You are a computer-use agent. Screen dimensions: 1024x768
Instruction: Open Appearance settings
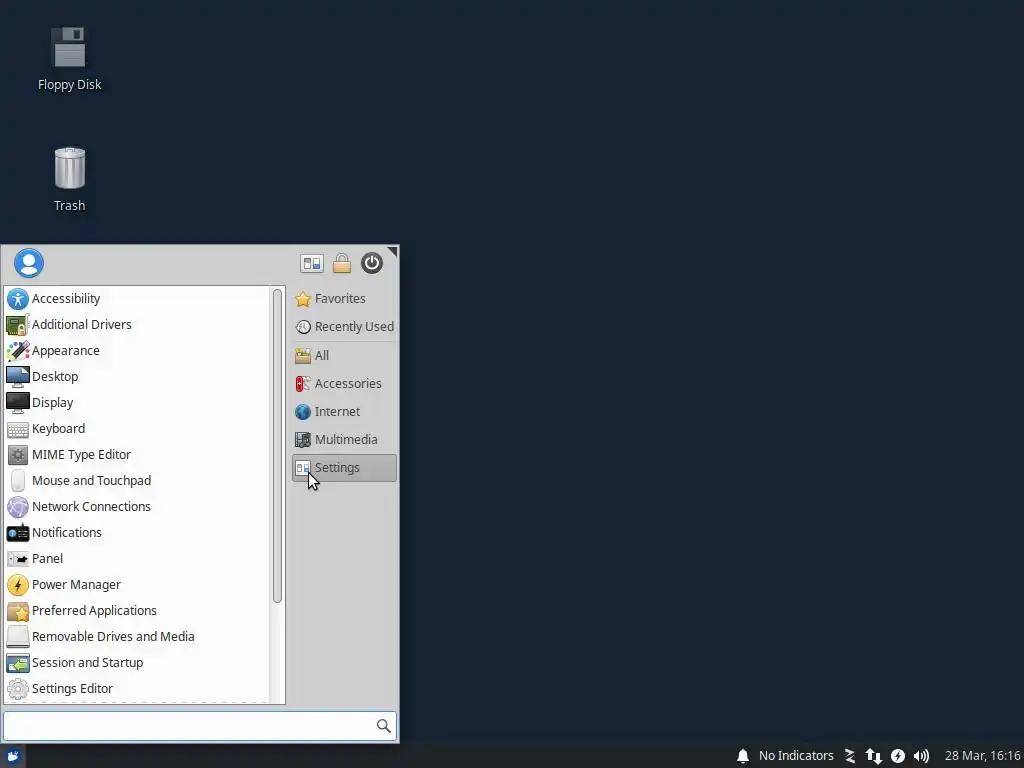136,351
